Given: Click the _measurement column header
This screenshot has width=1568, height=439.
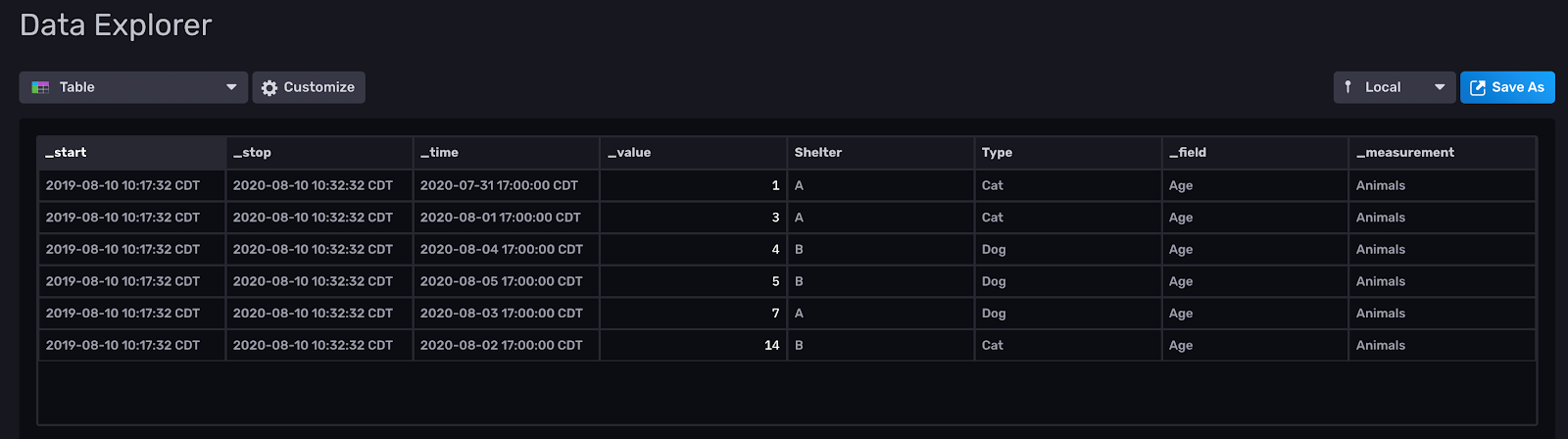Looking at the screenshot, I should [1443, 153].
